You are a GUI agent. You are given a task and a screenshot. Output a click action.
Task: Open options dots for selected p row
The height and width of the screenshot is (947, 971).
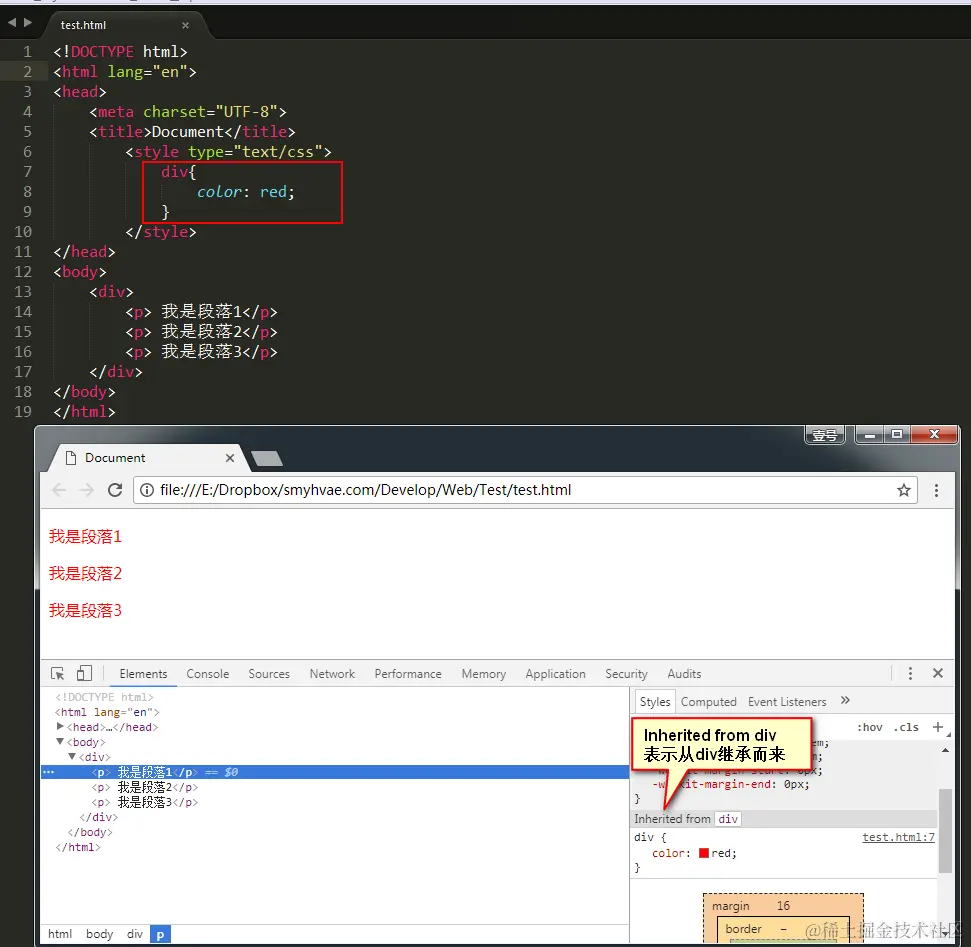pyautogui.click(x=48, y=772)
